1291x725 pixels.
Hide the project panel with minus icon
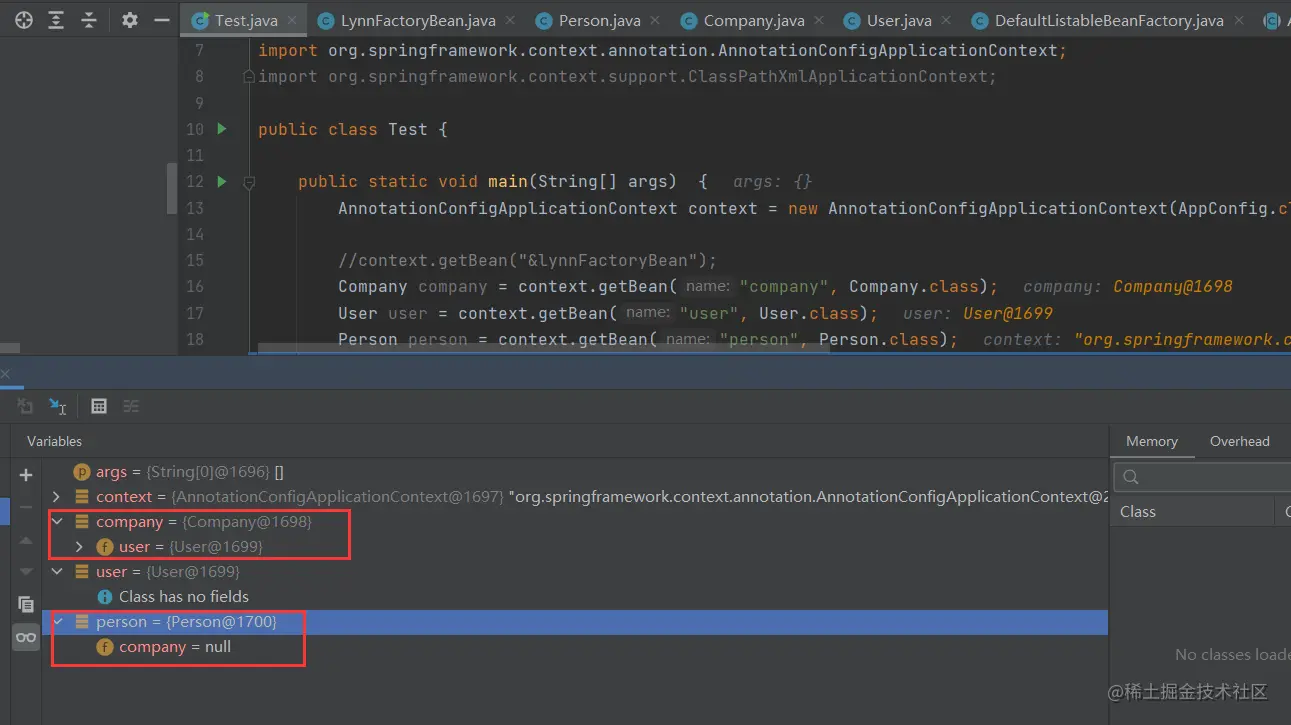point(161,20)
